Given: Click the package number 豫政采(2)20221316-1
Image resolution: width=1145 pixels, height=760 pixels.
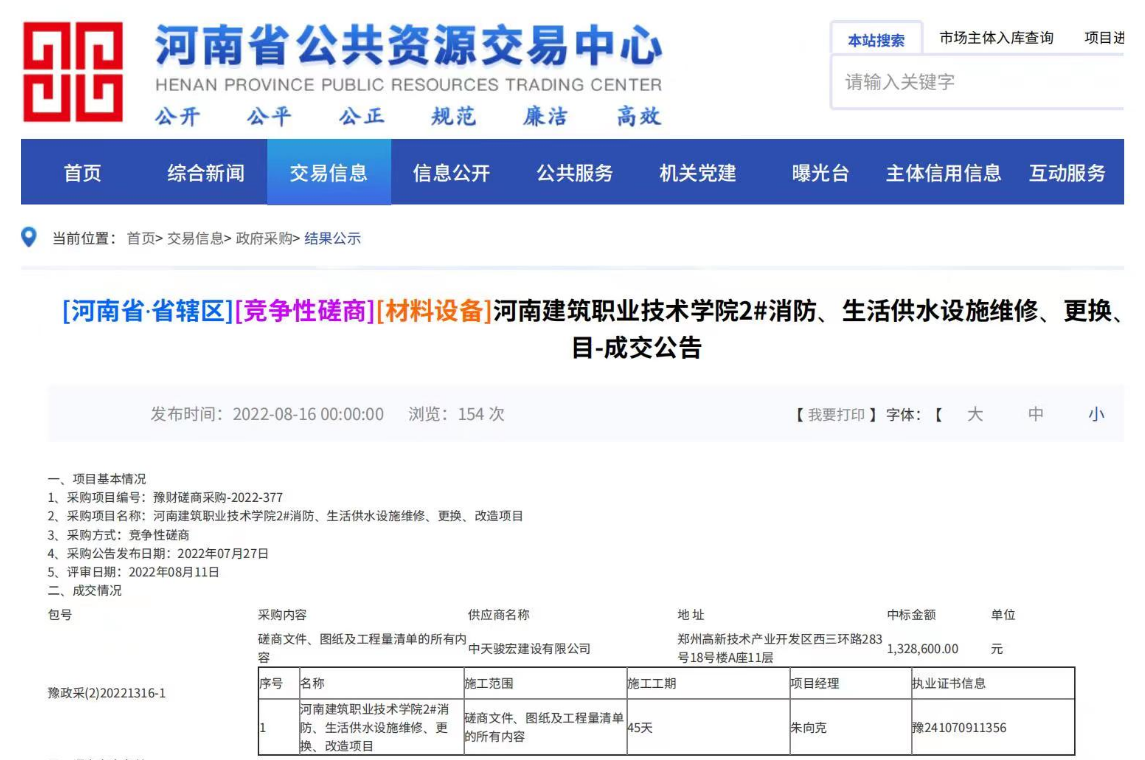Looking at the screenshot, I should [x=107, y=693].
